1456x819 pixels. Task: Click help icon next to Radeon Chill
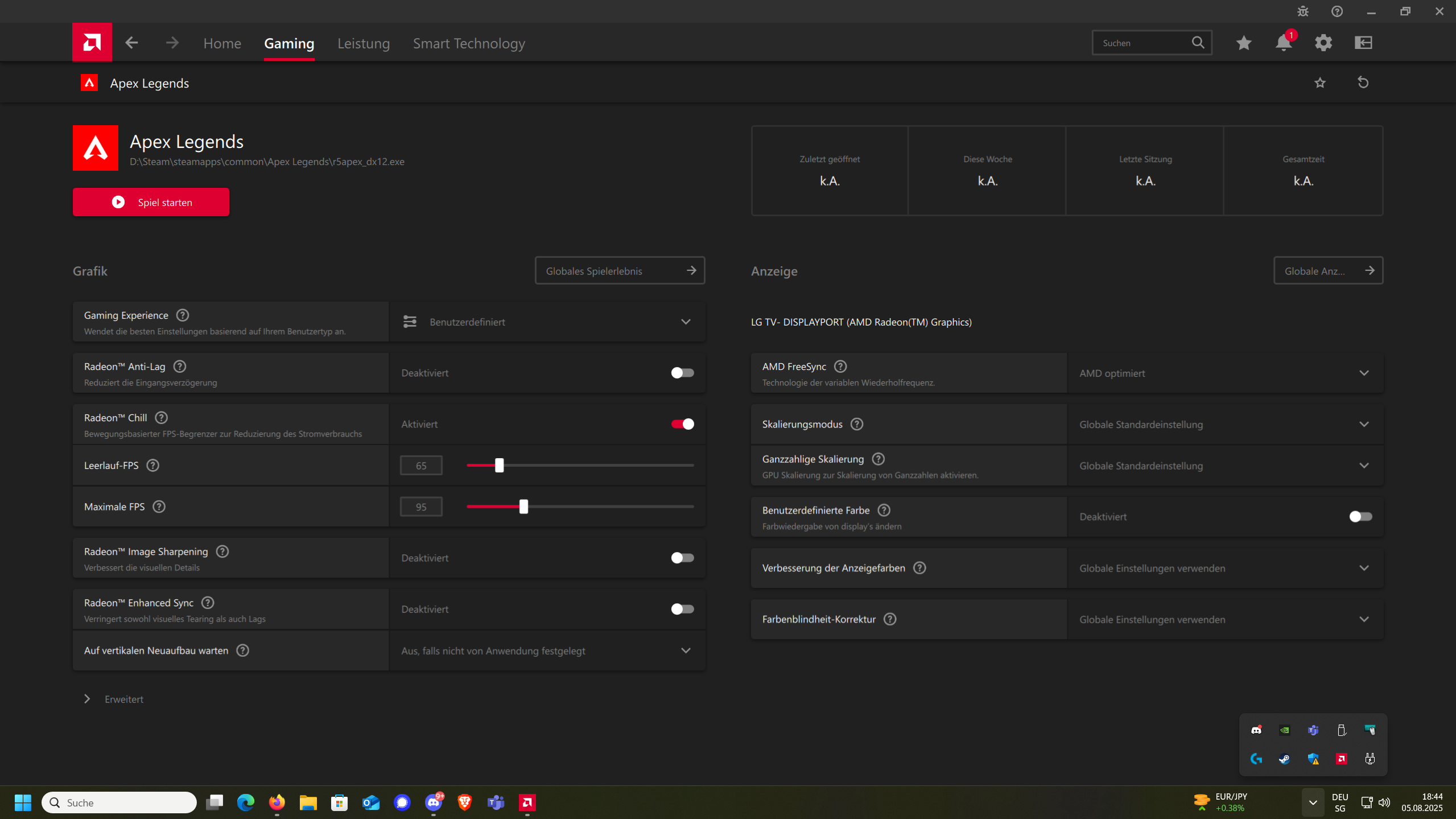[x=162, y=418]
